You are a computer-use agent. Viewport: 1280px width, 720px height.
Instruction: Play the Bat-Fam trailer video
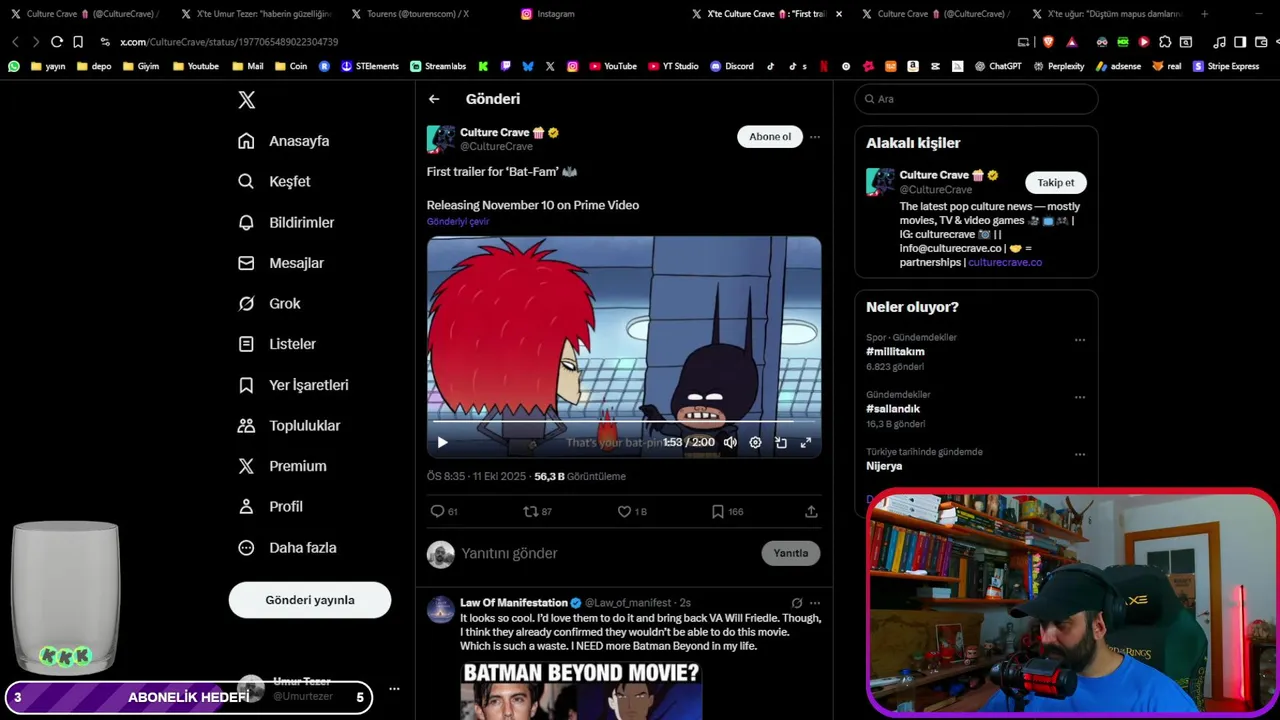tap(442, 442)
